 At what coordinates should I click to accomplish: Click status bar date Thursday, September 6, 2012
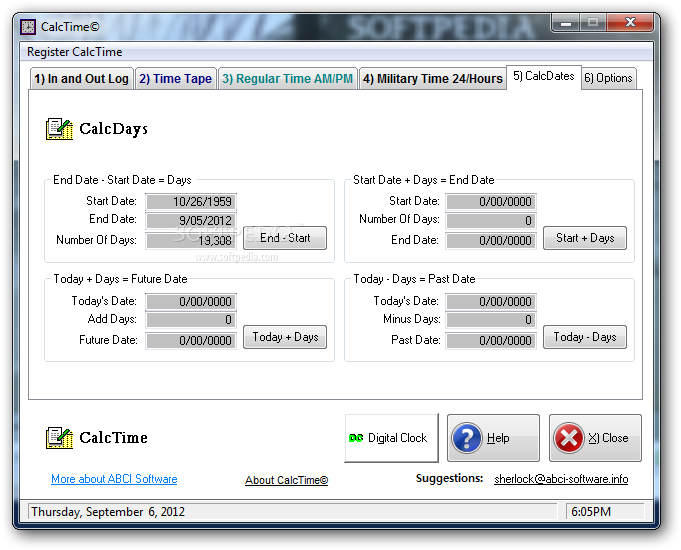pyautogui.click(x=108, y=512)
